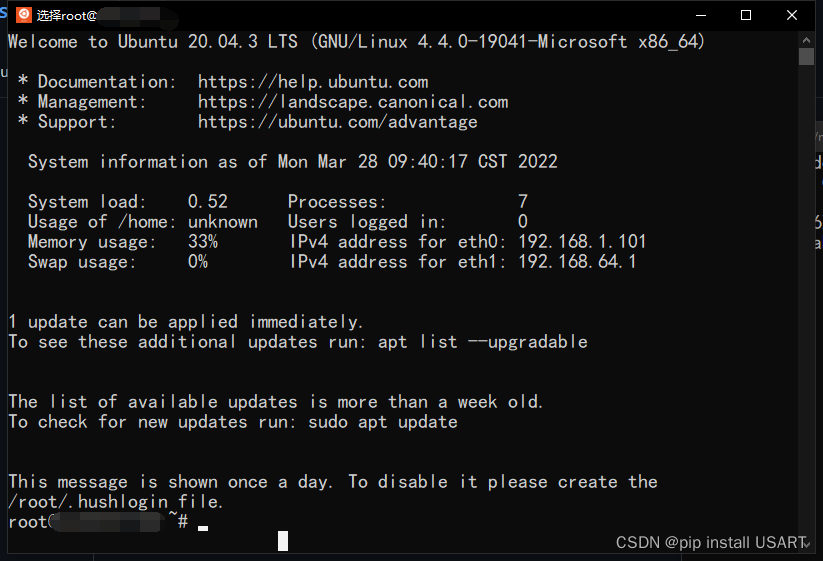
Task: Click the help.ubuntu.com documentation URL
Action: tap(313, 82)
